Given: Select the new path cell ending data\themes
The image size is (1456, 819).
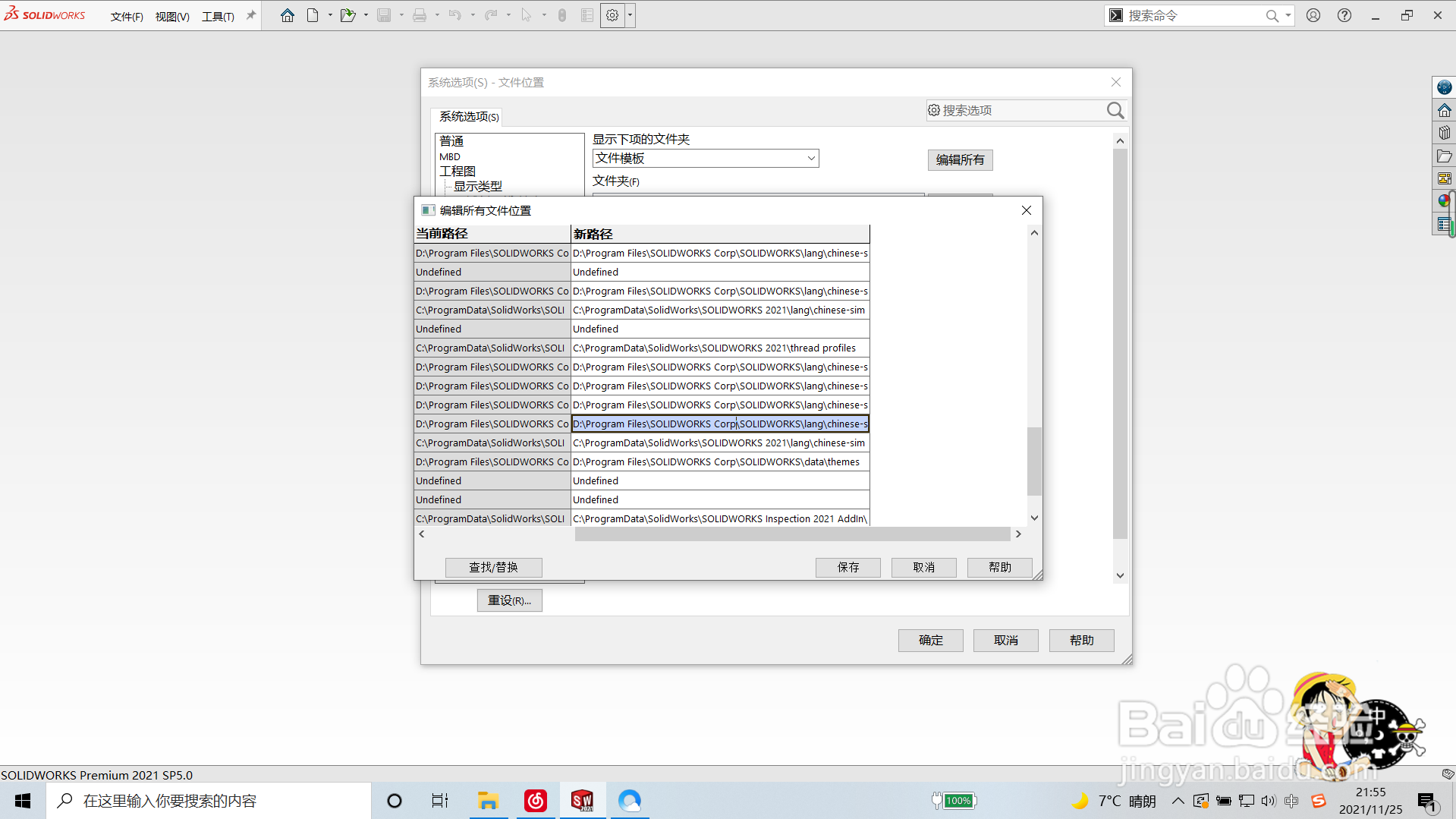Looking at the screenshot, I should pyautogui.click(x=720, y=462).
